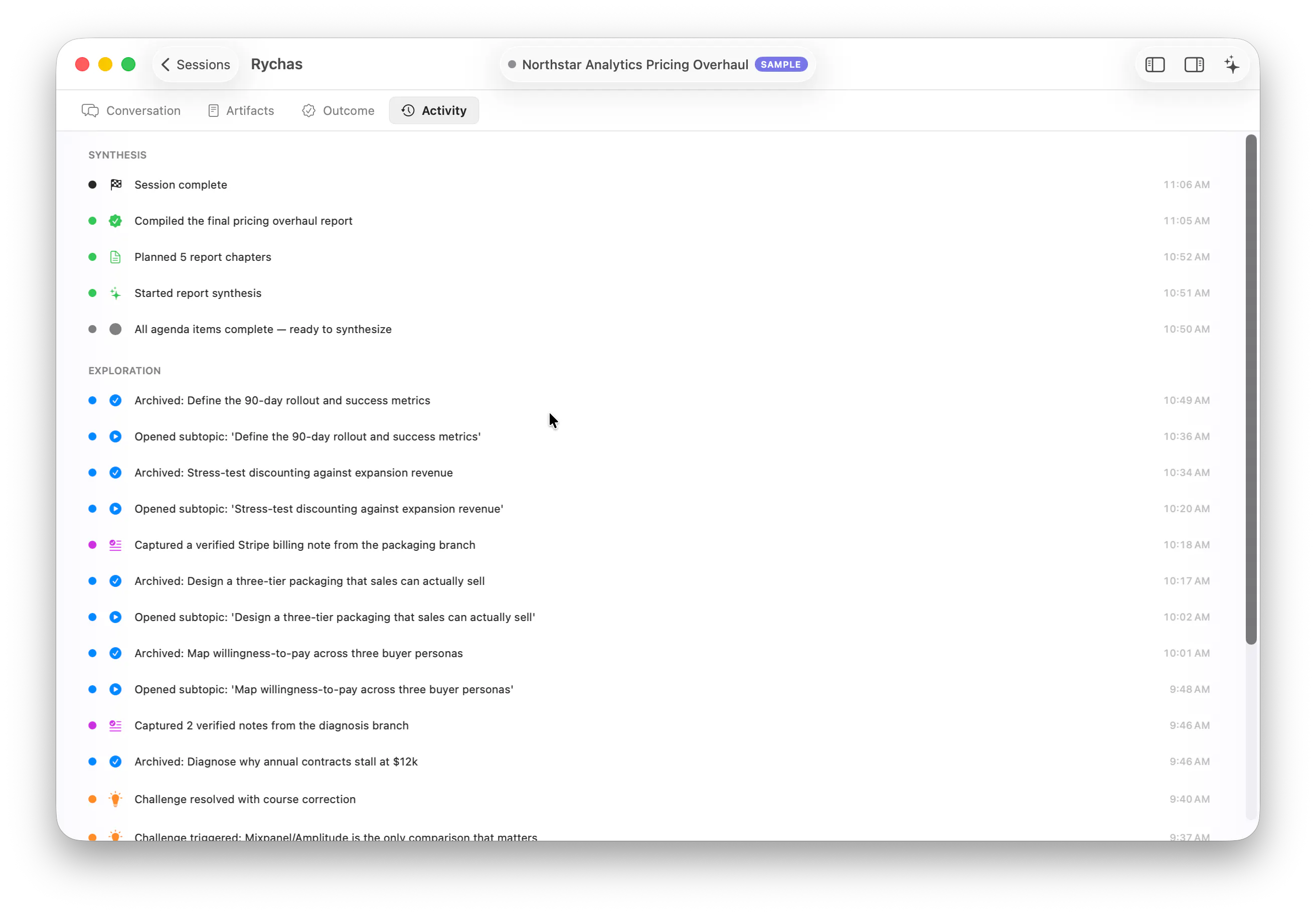Select 'All agenda items complete — ready to synthesize'
Image resolution: width=1316 pixels, height=915 pixels.
tap(650, 329)
